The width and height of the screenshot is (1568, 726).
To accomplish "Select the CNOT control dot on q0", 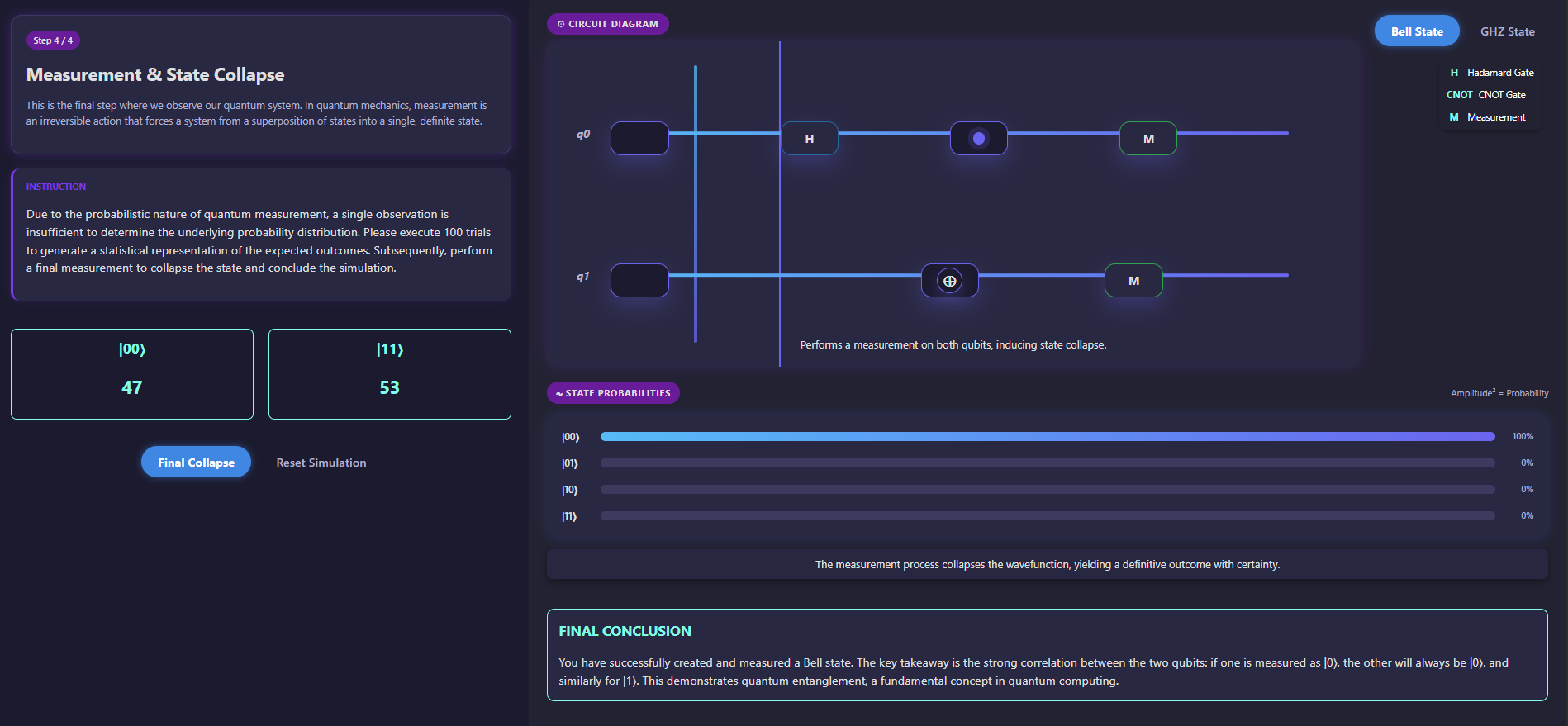I will click(x=978, y=139).
